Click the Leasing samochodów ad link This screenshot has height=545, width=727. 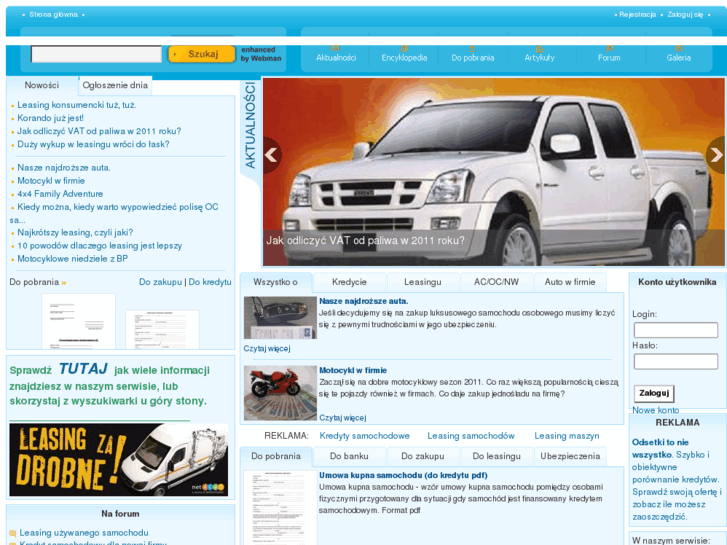pyautogui.click(x=471, y=436)
